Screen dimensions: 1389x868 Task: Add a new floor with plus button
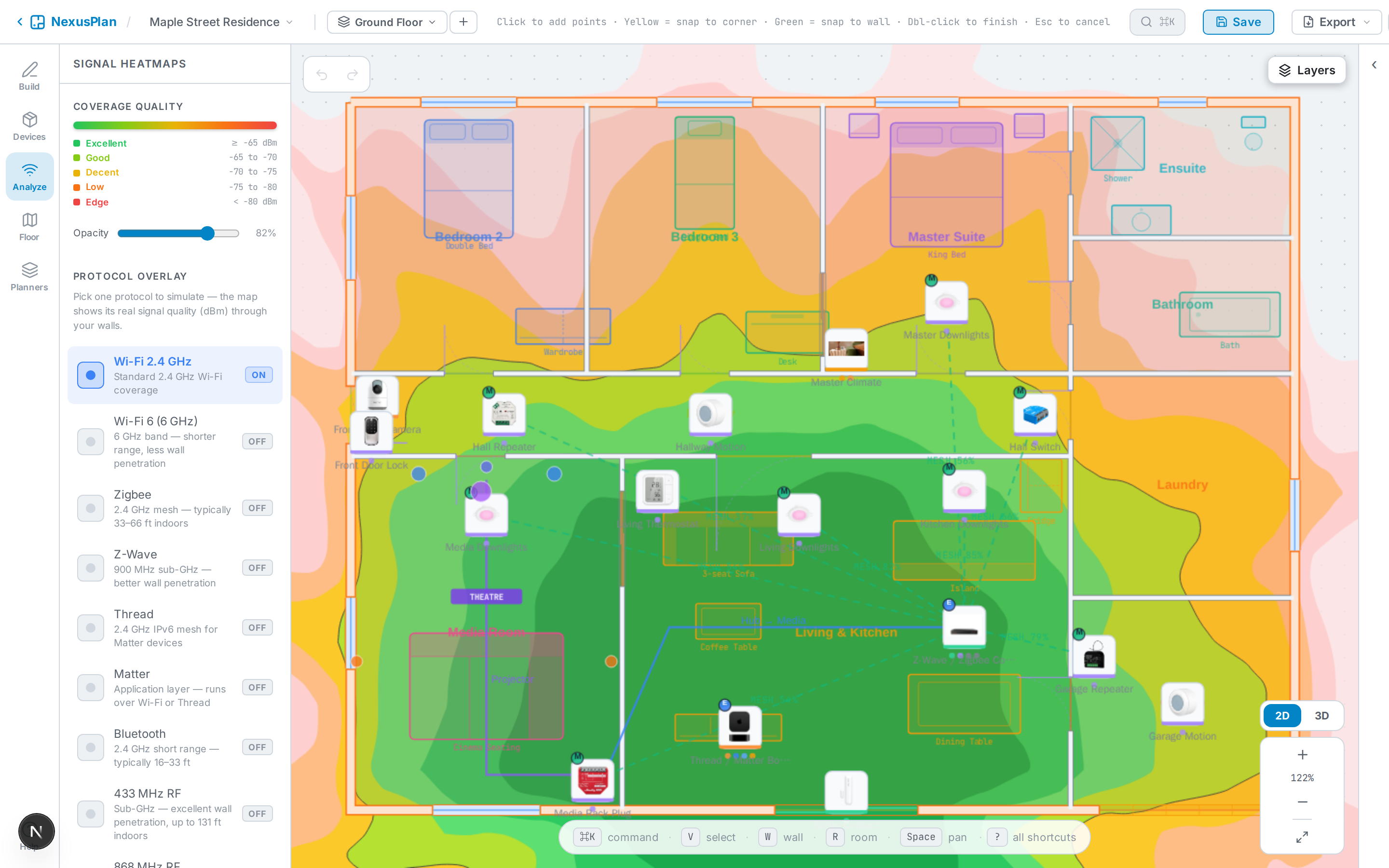(463, 22)
